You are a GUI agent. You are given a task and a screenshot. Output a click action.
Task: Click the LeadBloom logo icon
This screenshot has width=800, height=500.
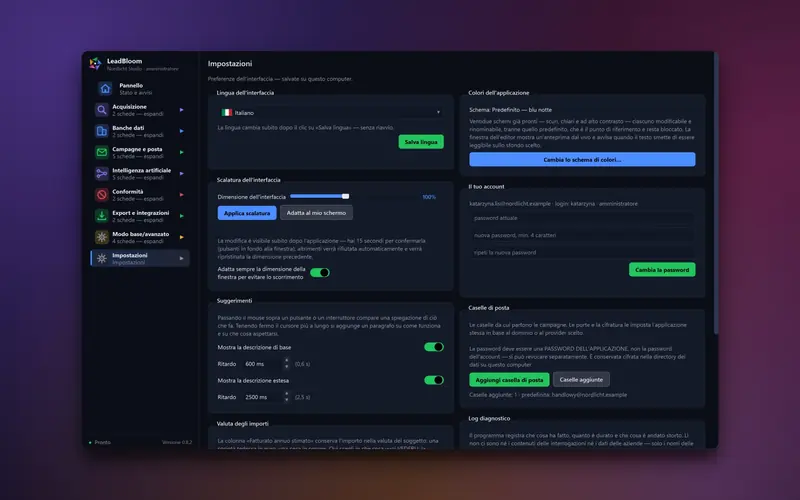95,63
